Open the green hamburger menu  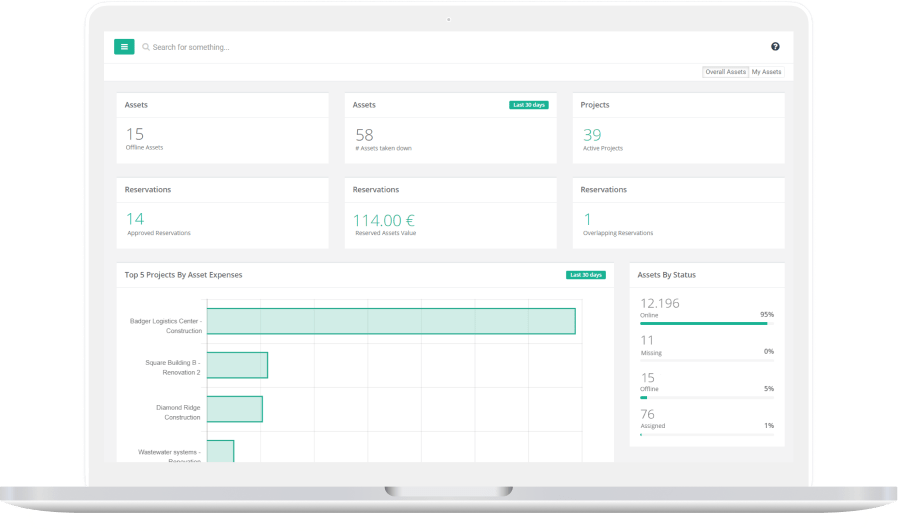tap(124, 47)
